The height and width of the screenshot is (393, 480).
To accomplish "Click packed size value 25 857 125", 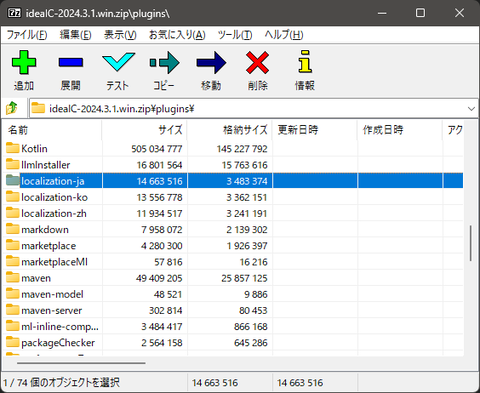I will tap(244, 278).
